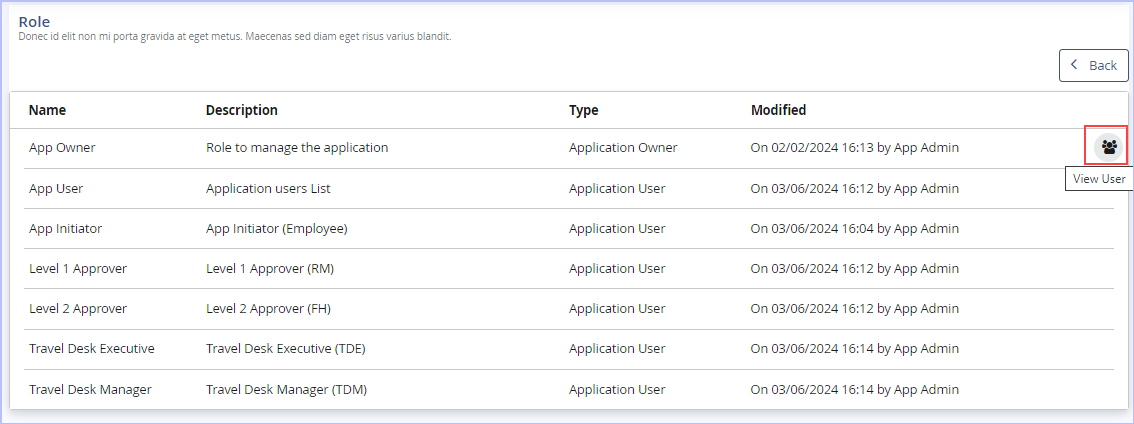This screenshot has width=1134, height=424.
Task: Click the View User icon for App Owner
Action: tap(1107, 148)
